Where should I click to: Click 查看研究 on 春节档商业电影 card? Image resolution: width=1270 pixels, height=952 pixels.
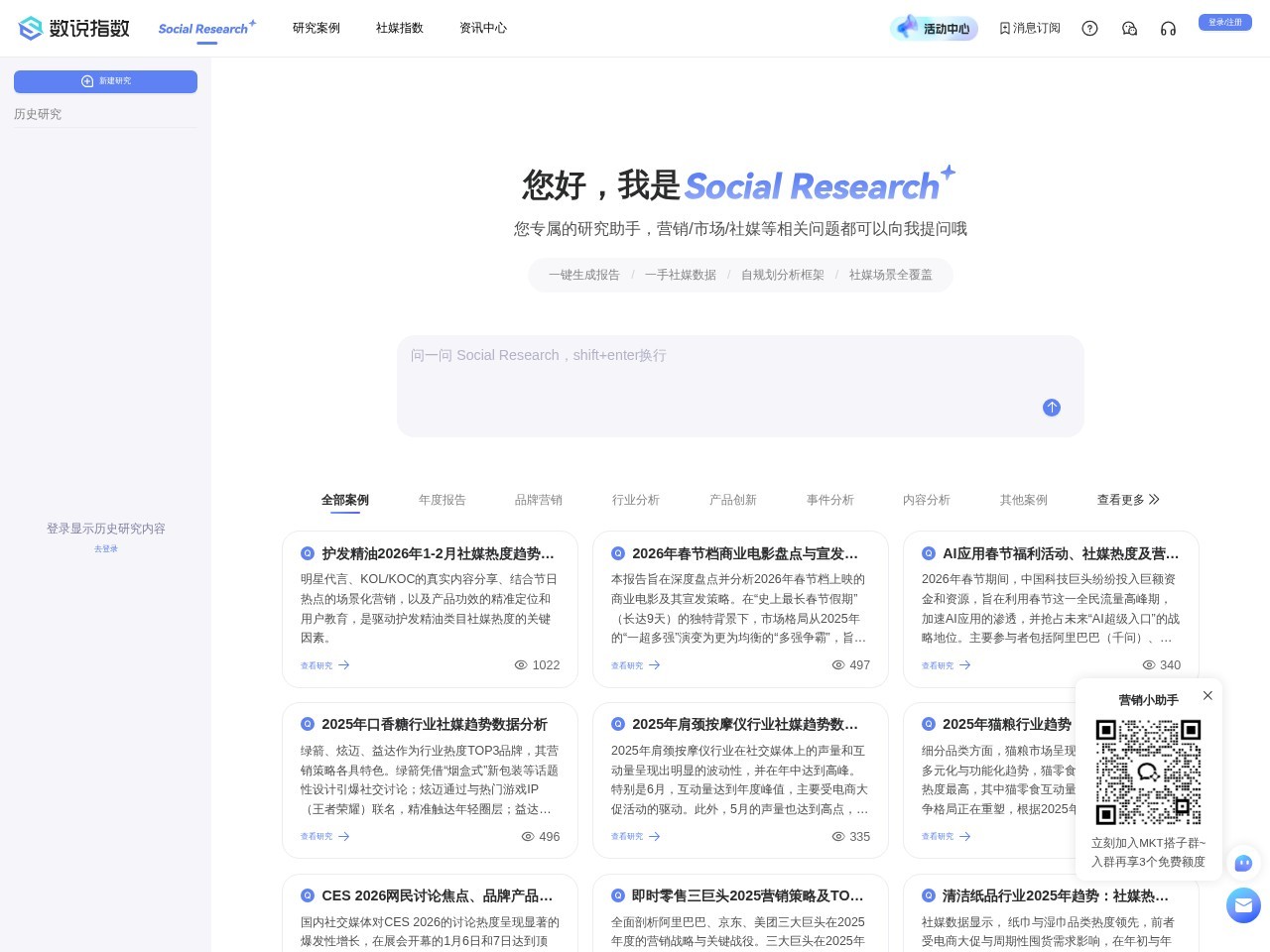(636, 665)
